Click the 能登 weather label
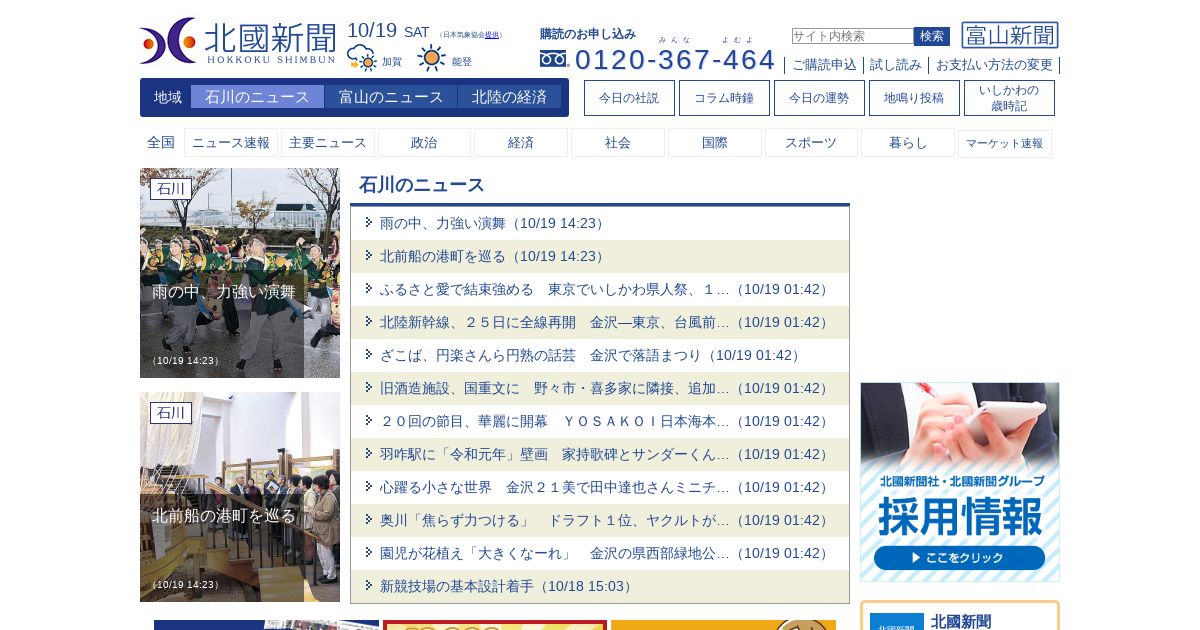Viewport: 1200px width, 630px height. pyautogui.click(x=462, y=62)
